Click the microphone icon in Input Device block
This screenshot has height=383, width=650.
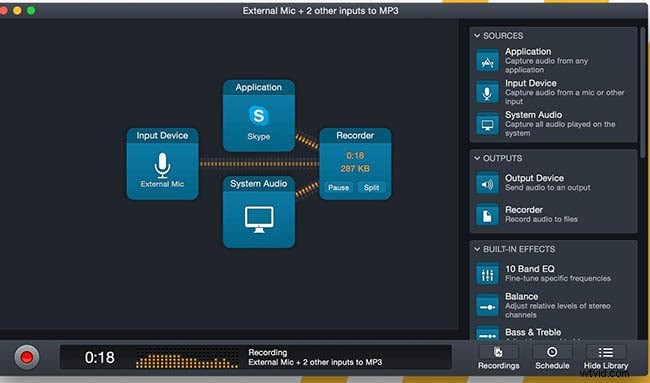(x=162, y=165)
